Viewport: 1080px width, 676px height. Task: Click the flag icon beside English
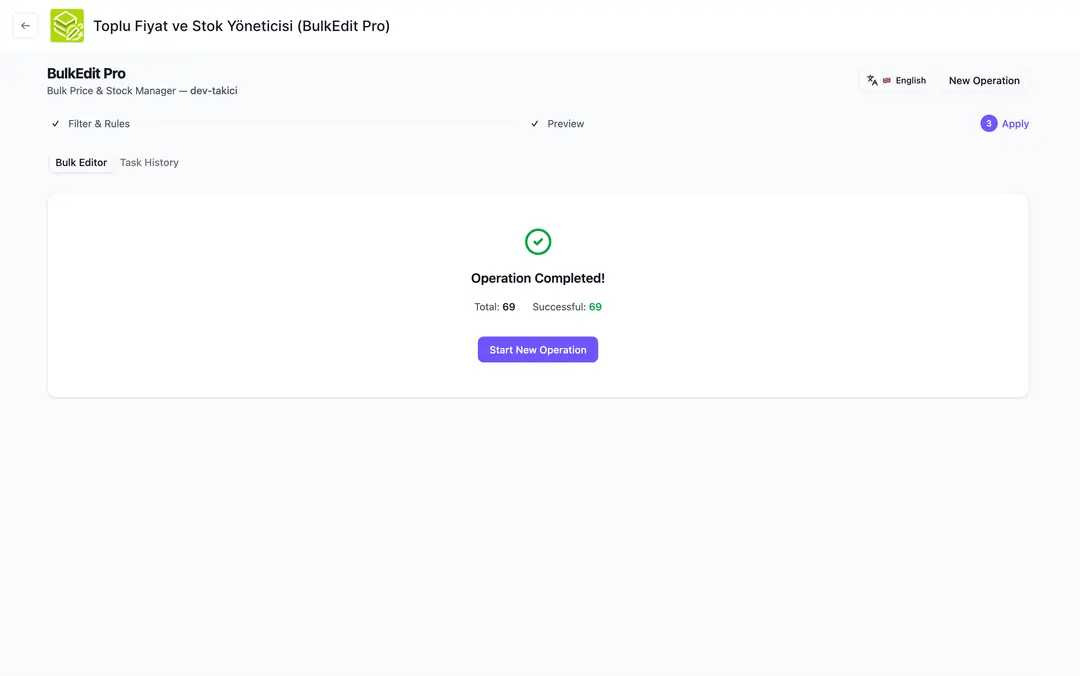pos(887,81)
